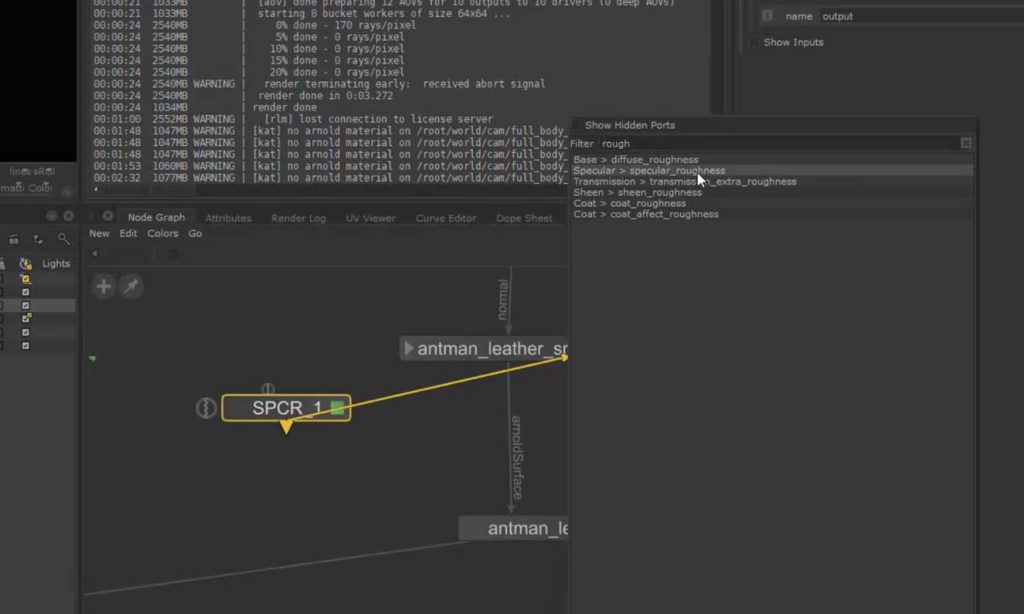The height and width of the screenshot is (614, 1024).
Task: Click the search magnifier icon in left panel
Action: (x=64, y=239)
